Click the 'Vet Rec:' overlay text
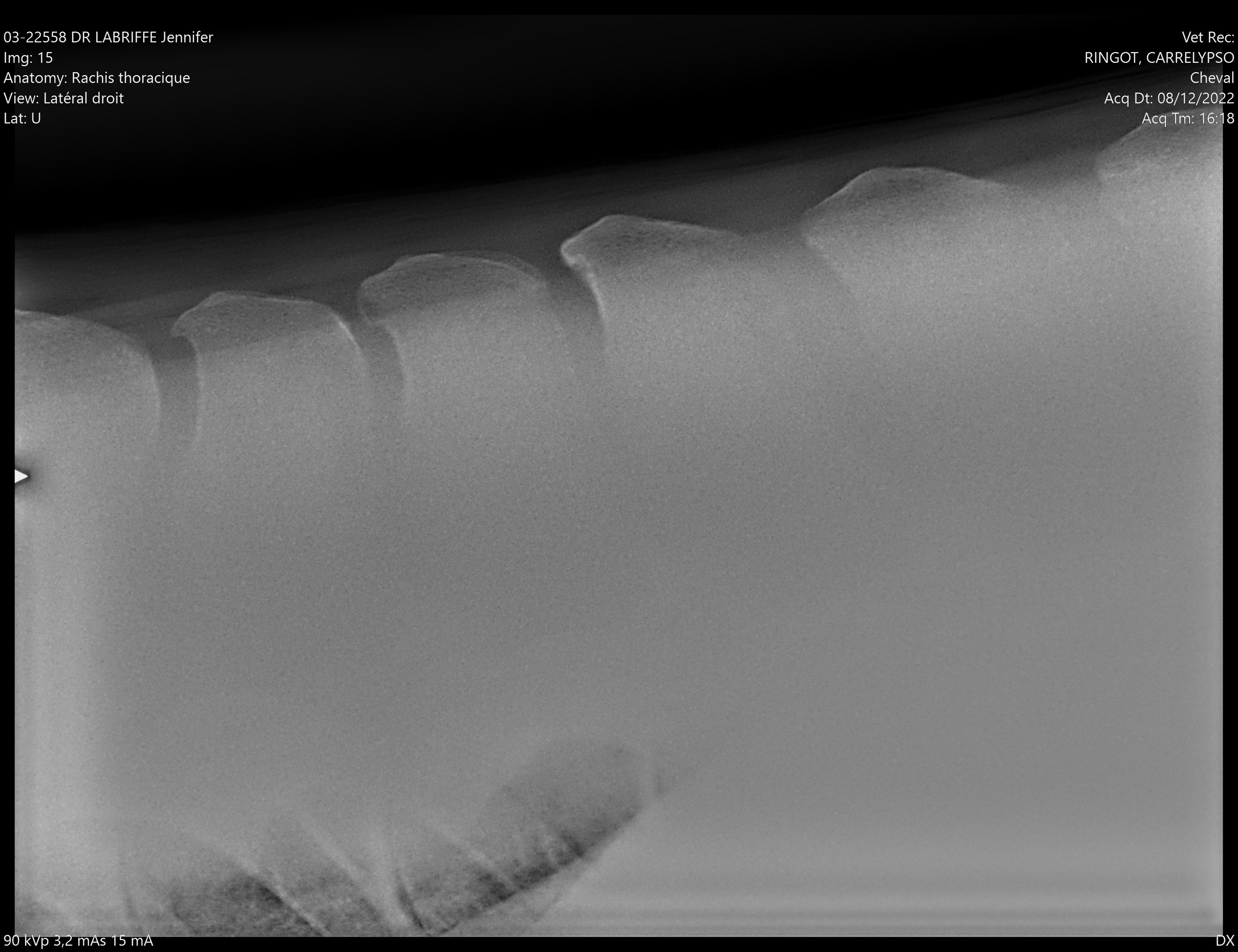Viewport: 1238px width, 952px height. (x=1207, y=38)
